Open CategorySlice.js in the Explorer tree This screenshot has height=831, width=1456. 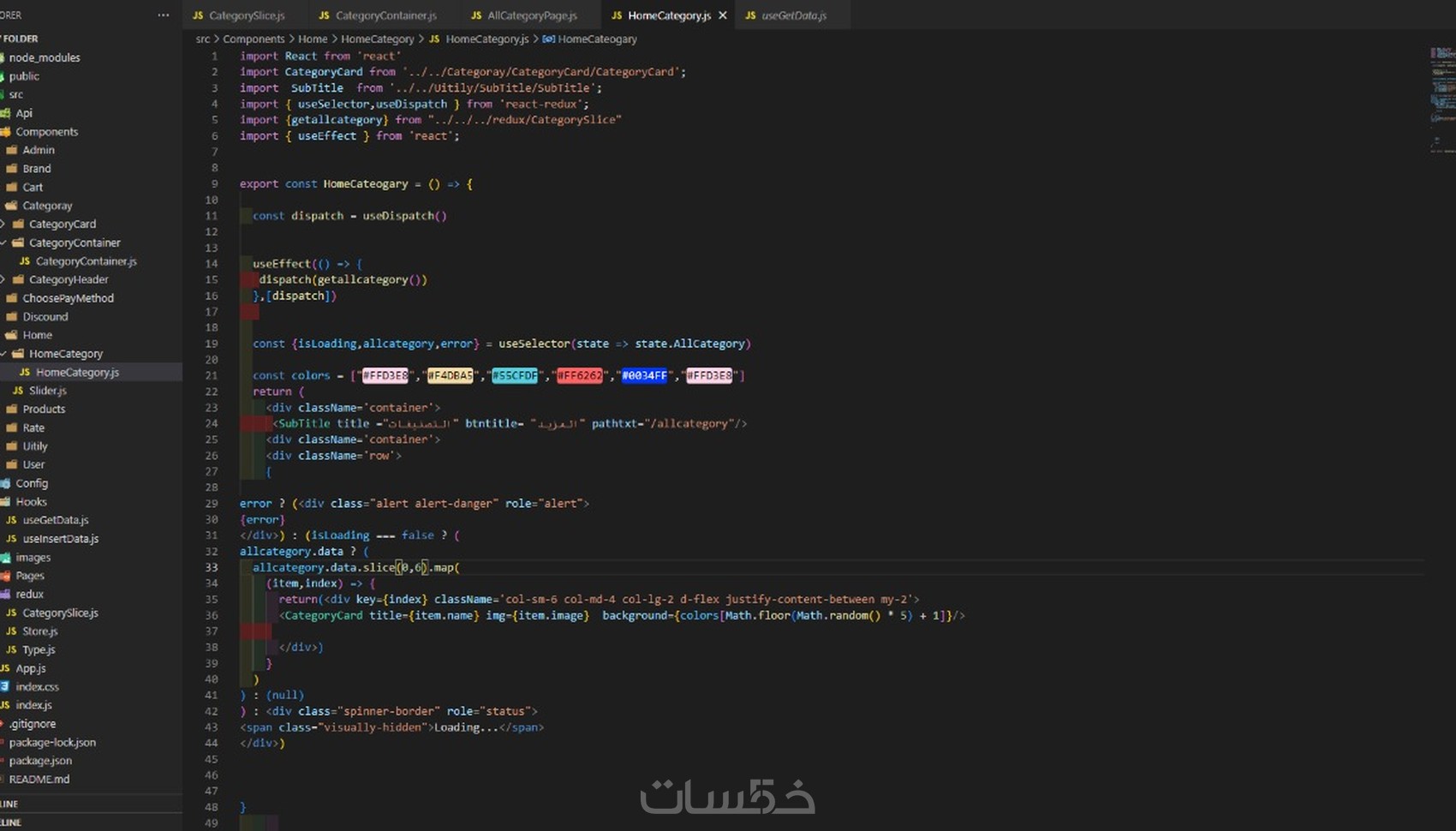tap(60, 613)
